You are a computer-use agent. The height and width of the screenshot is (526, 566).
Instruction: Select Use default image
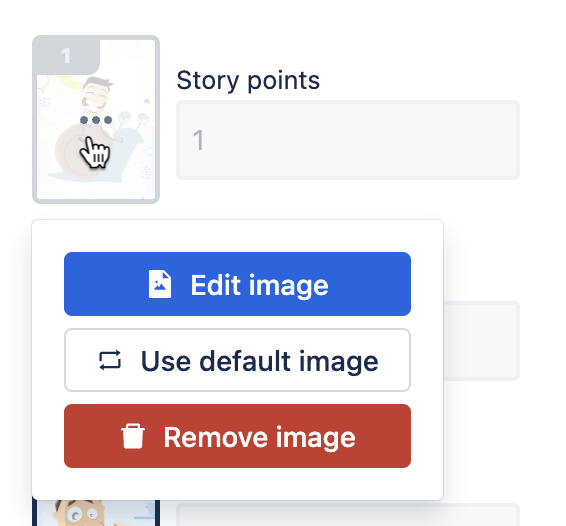point(237,360)
